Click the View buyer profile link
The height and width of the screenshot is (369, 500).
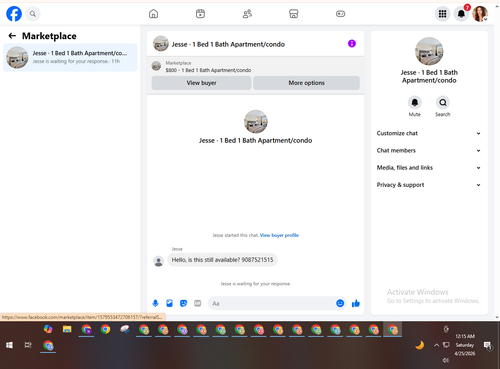pyautogui.click(x=279, y=235)
